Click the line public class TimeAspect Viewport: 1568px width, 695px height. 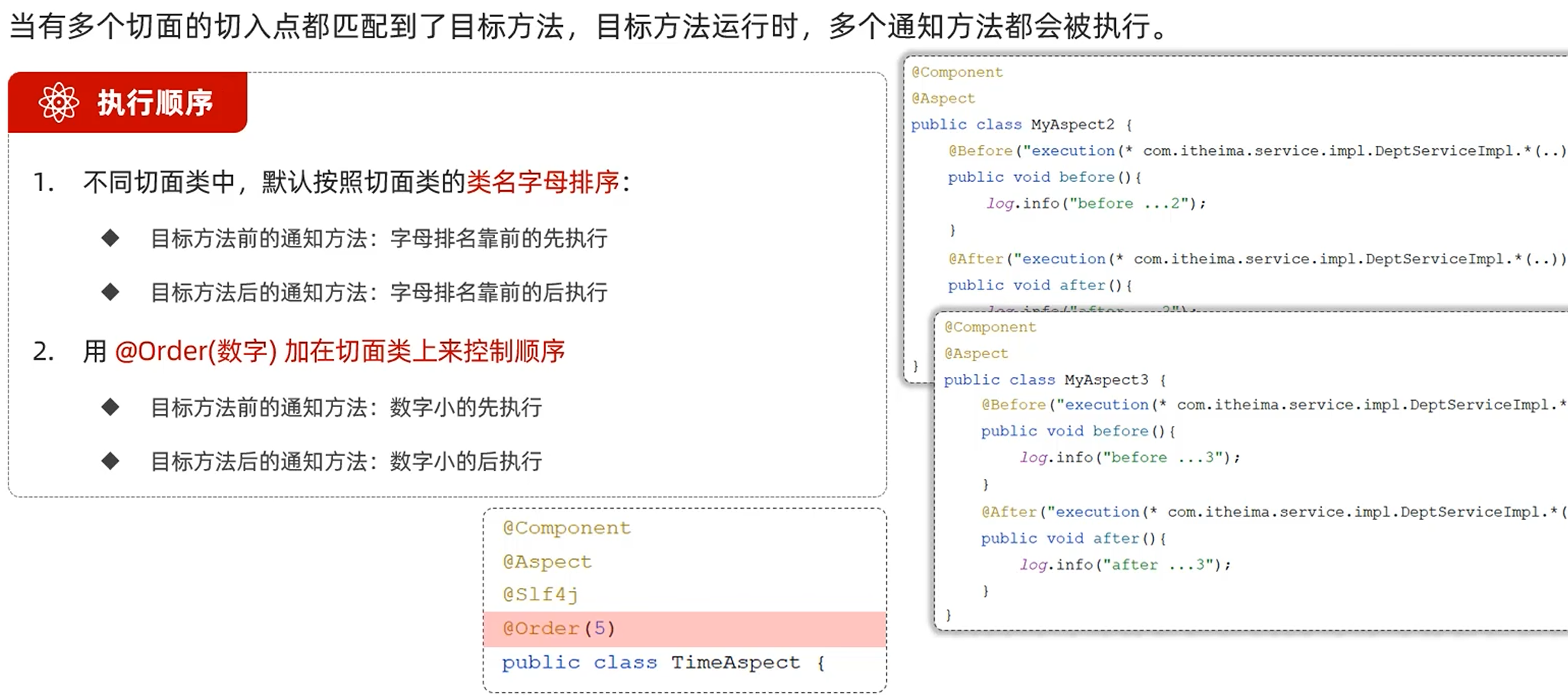[x=663, y=663]
